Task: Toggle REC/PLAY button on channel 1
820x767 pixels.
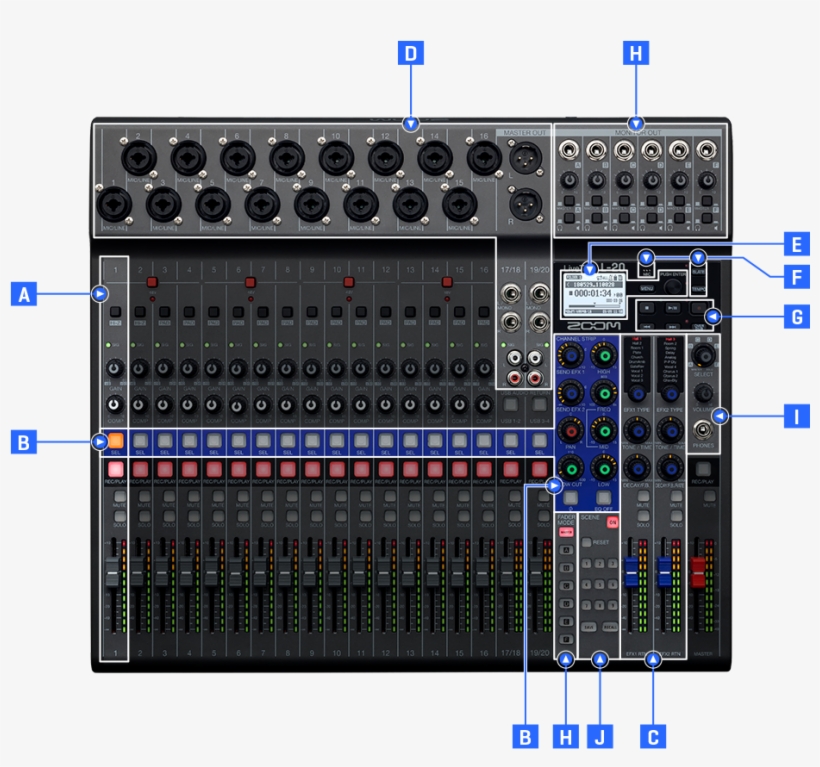Action: coord(116,468)
